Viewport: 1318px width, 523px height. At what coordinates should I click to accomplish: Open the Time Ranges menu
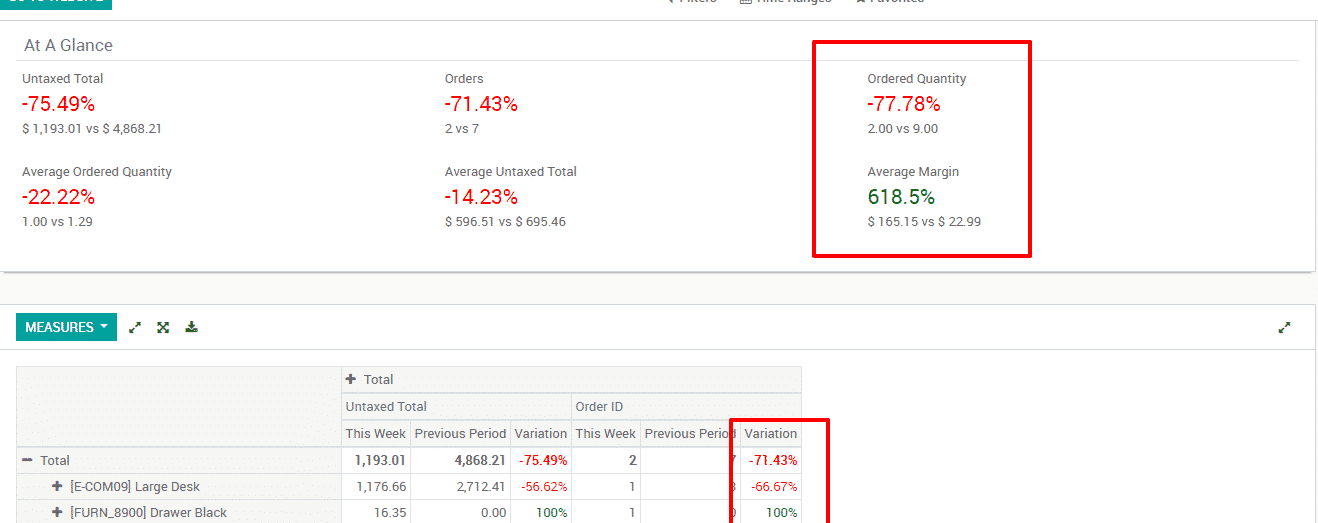[x=785, y=2]
